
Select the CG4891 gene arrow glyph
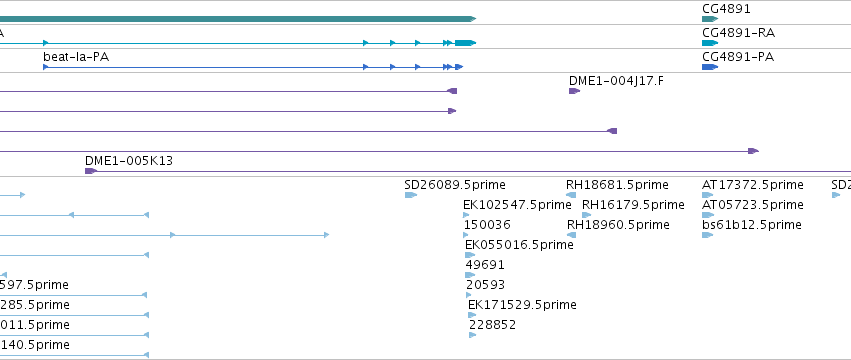point(710,19)
